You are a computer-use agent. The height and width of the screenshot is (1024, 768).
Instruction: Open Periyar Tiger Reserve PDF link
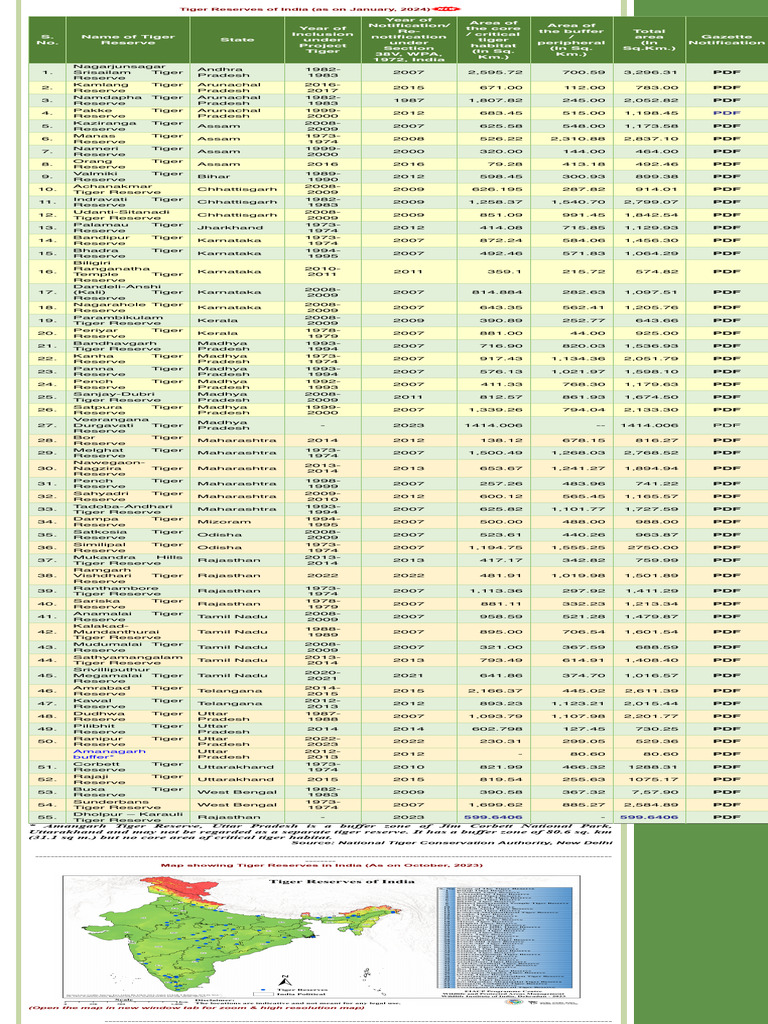click(726, 333)
